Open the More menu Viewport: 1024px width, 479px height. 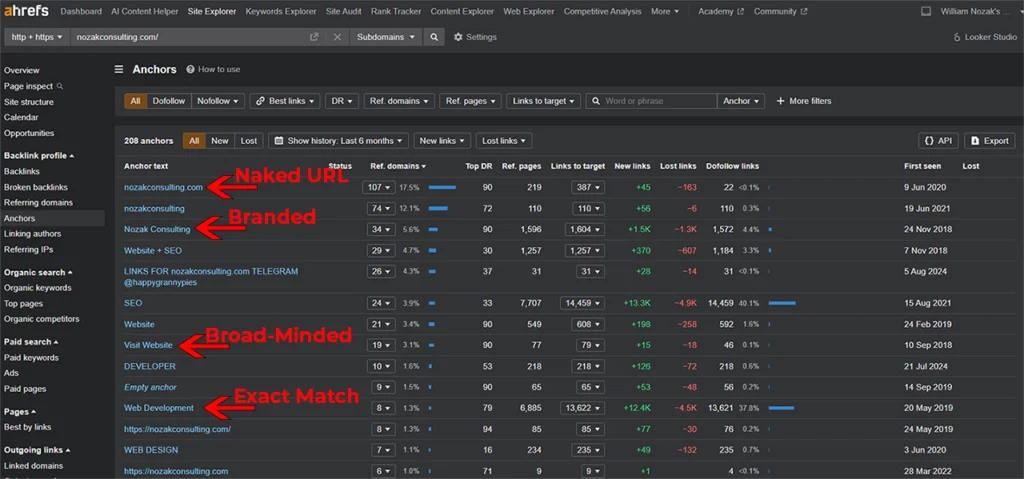[x=665, y=11]
